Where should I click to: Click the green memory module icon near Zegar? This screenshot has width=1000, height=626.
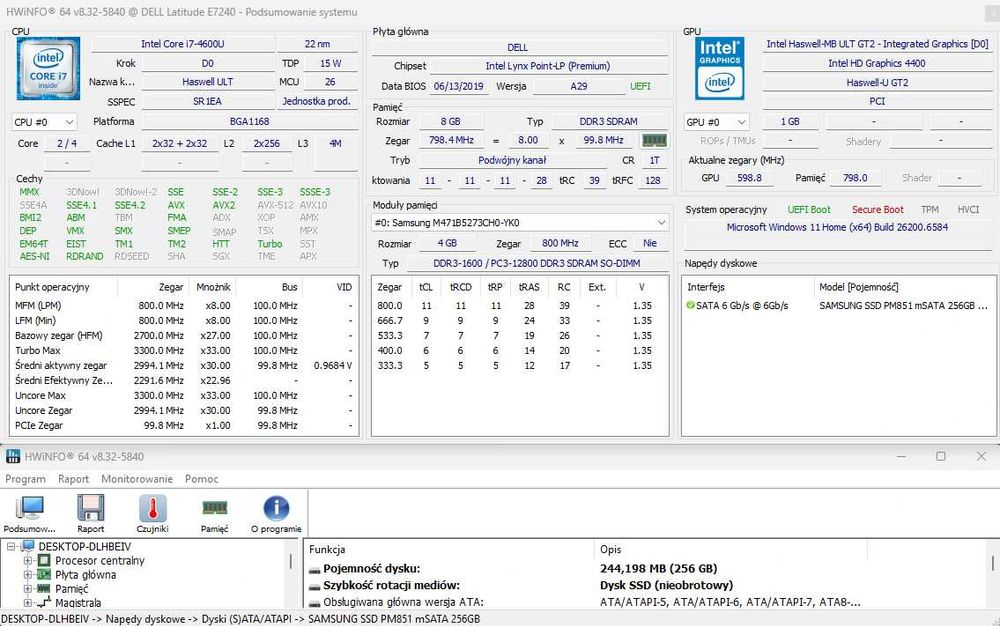(x=654, y=140)
